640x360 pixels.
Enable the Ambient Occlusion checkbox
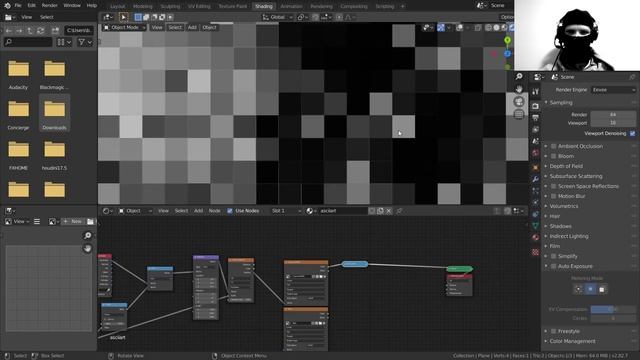coord(553,146)
